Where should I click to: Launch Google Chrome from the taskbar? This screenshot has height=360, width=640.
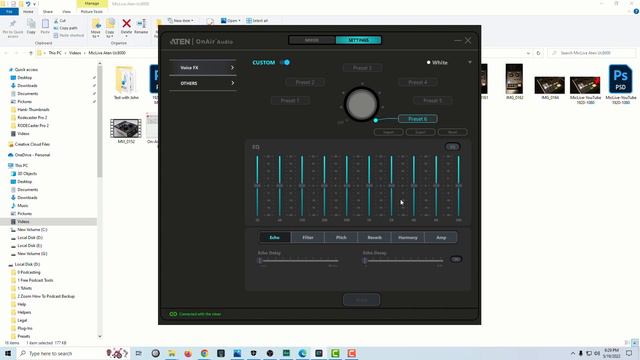click(204, 353)
